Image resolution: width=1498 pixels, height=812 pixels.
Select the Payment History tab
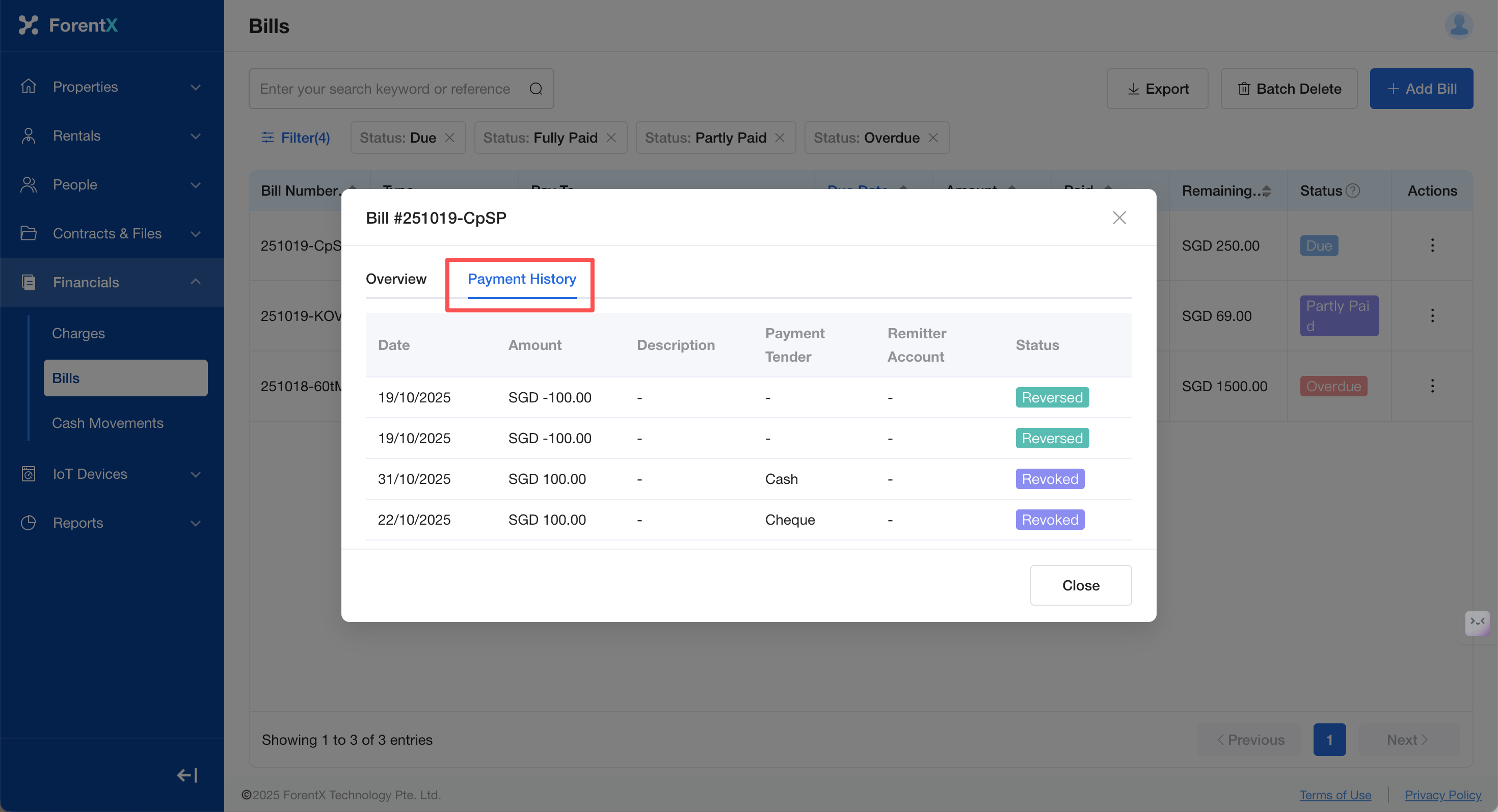click(522, 279)
